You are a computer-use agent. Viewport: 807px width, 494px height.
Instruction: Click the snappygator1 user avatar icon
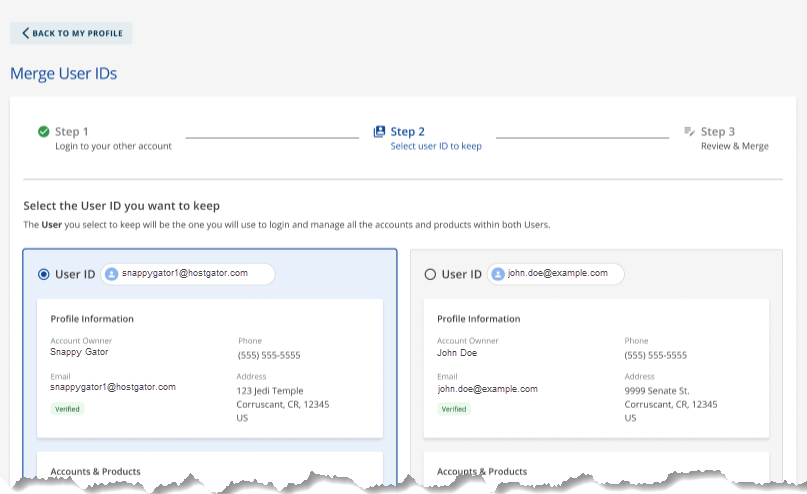tap(111, 274)
